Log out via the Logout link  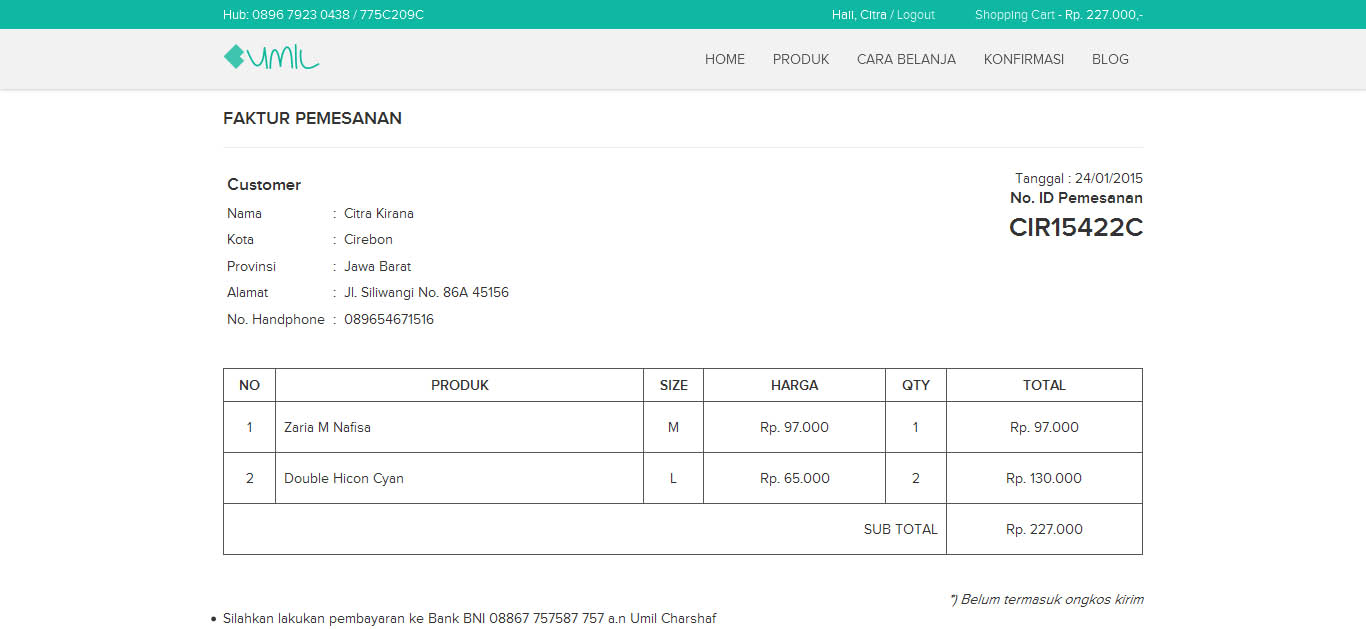tap(915, 15)
